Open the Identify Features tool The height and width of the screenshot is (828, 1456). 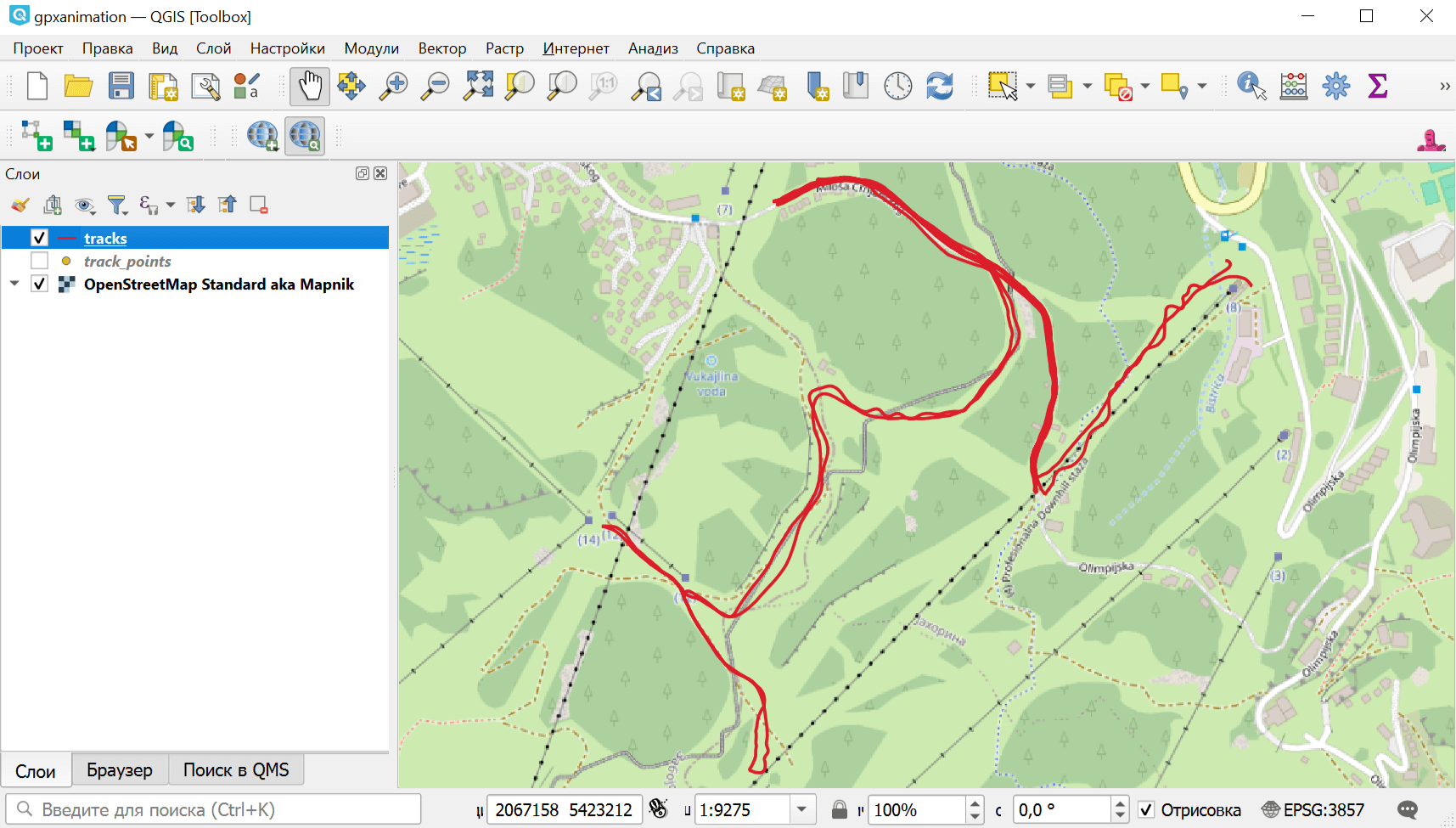point(1251,87)
